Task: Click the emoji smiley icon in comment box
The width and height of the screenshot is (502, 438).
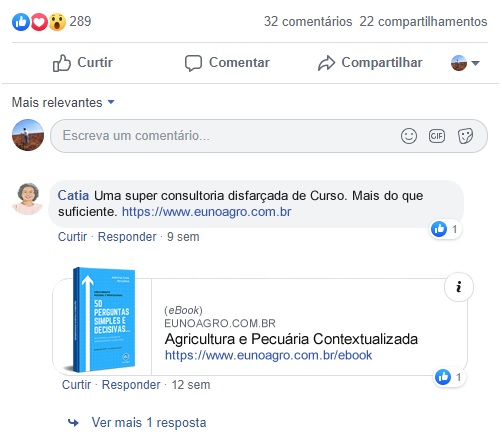Action: tap(409, 136)
